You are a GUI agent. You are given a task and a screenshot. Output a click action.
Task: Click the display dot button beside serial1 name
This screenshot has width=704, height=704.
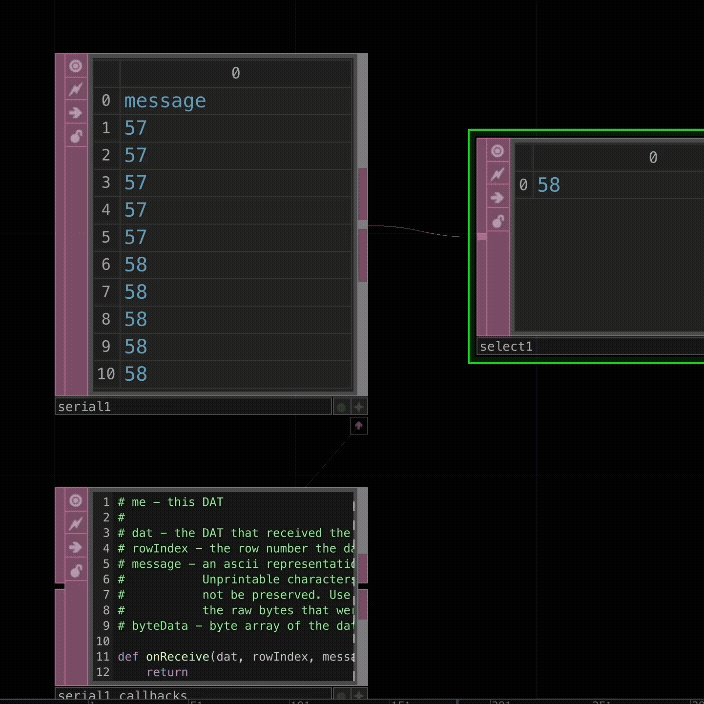pos(341,407)
